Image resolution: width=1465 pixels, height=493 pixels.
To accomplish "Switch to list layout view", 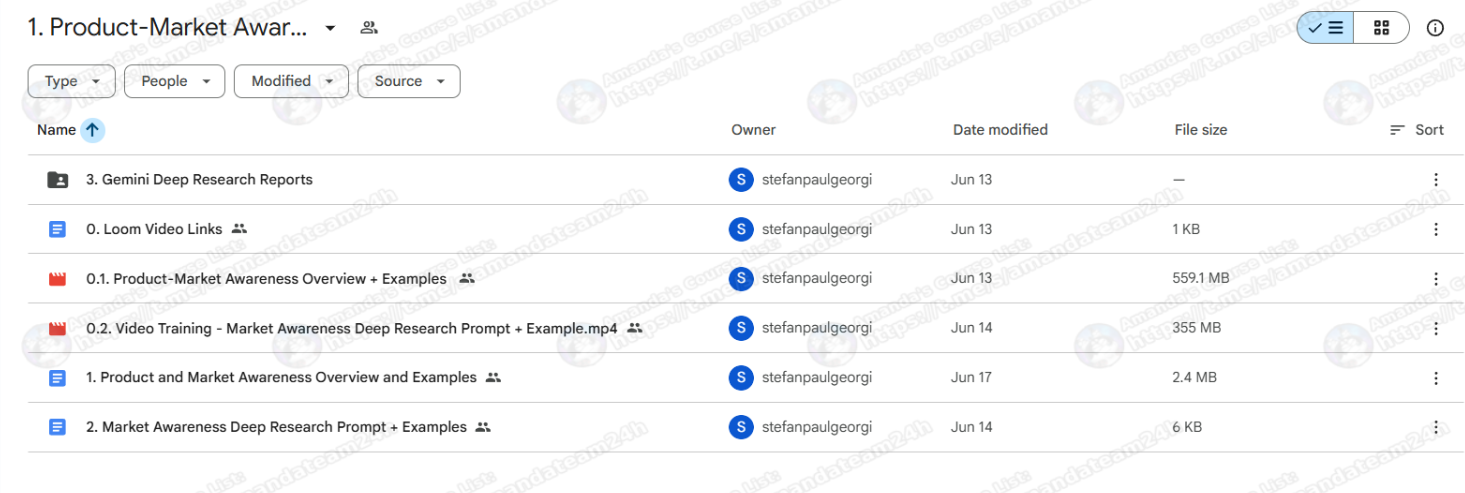I will [1325, 28].
